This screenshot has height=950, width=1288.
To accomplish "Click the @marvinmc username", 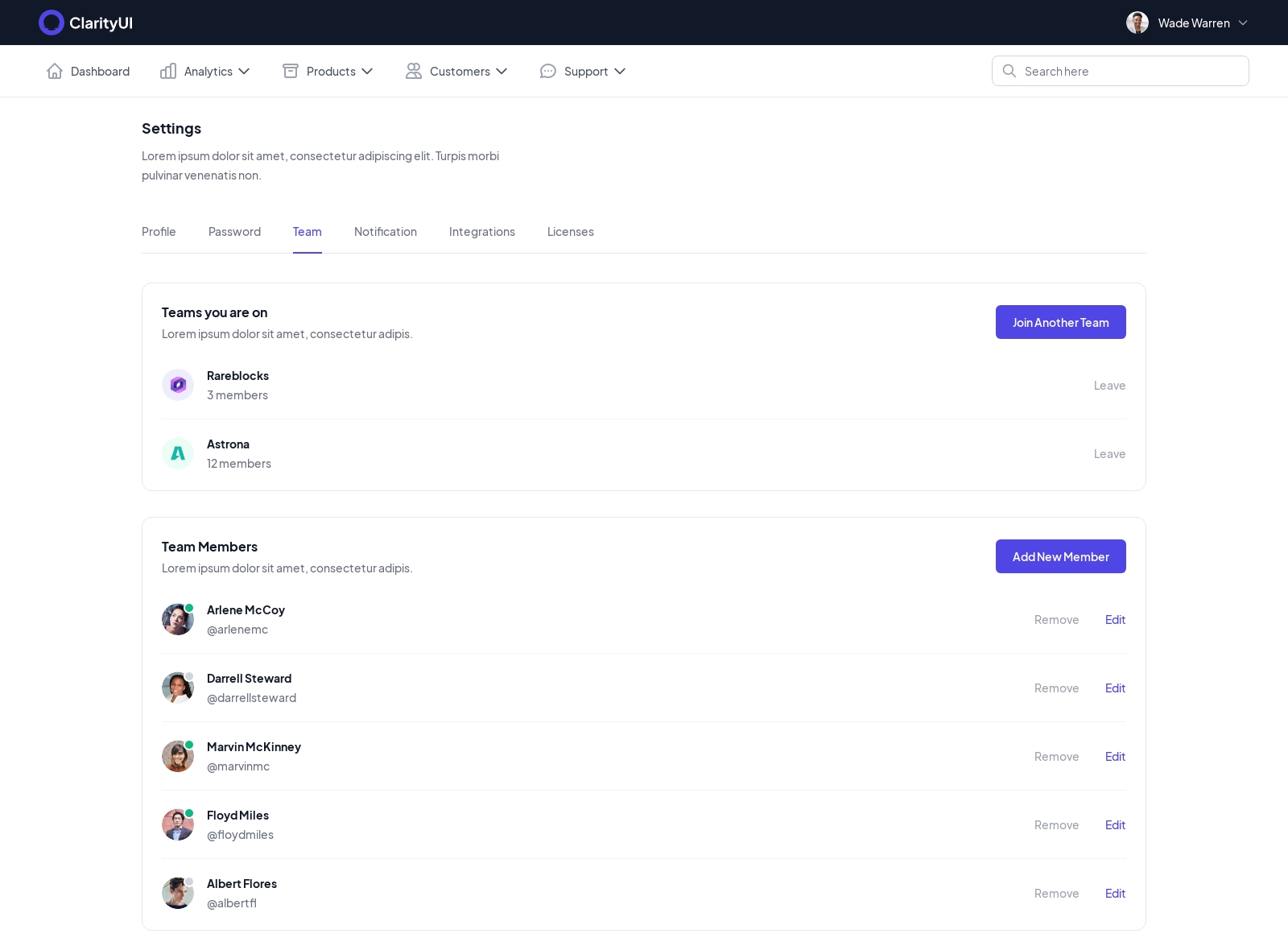I will [x=238, y=766].
